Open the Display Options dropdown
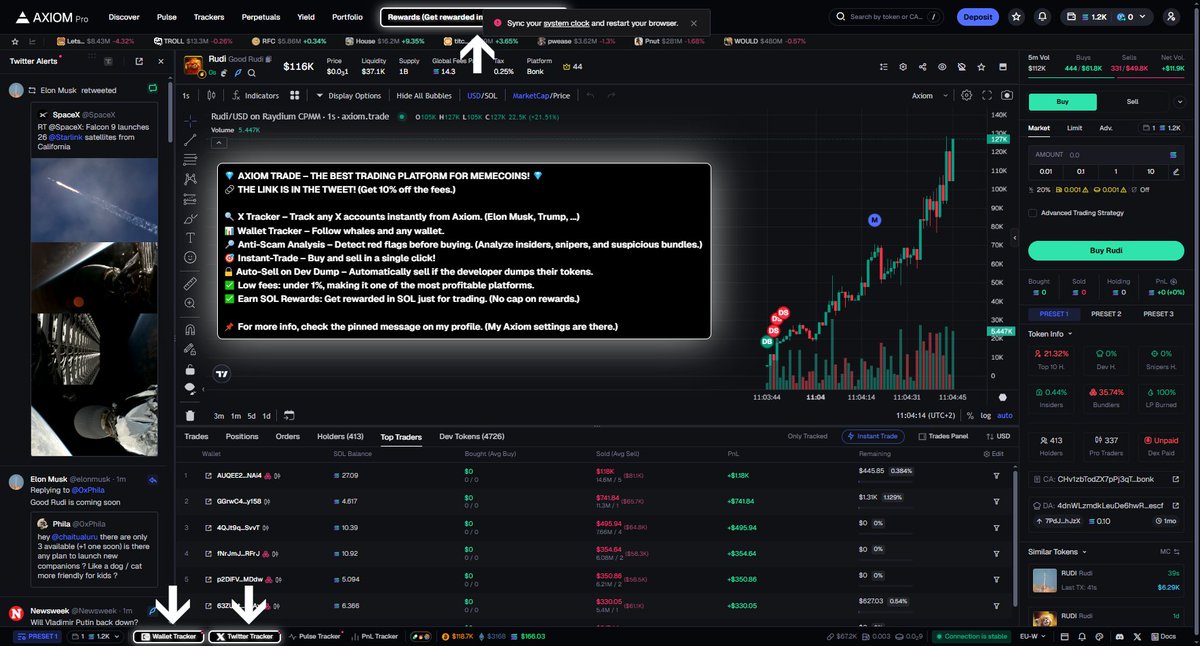1200x646 pixels. [348, 96]
